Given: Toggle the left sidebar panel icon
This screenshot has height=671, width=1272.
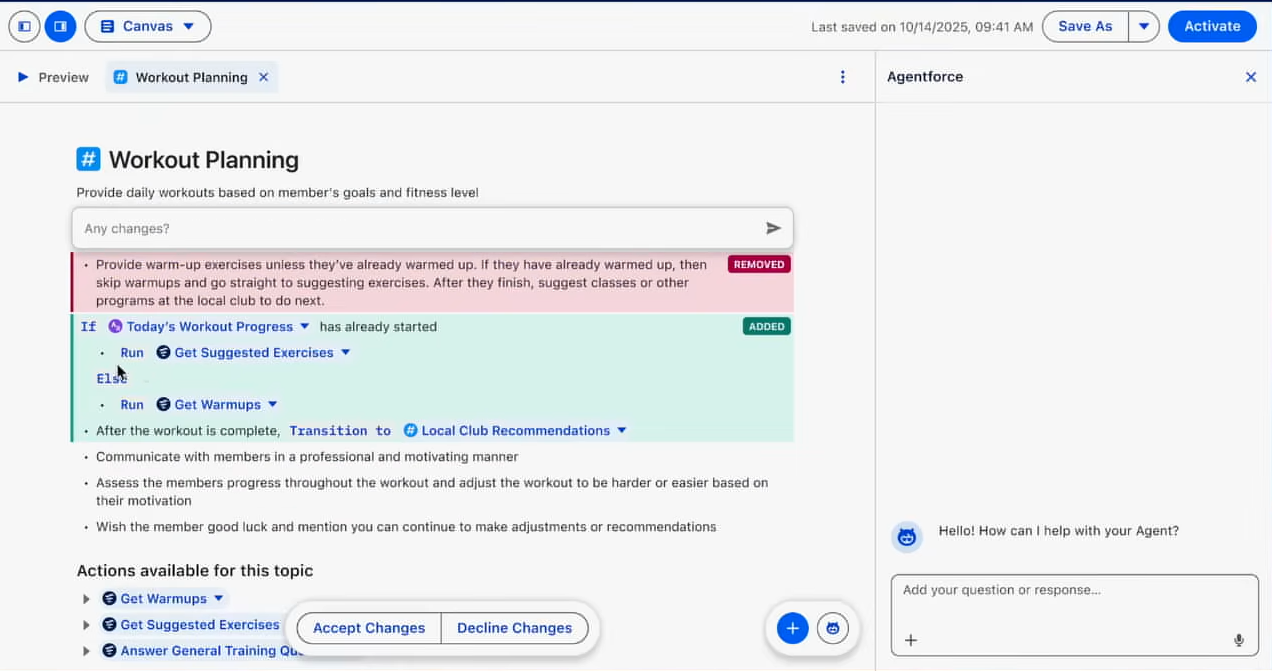Looking at the screenshot, I should (25, 27).
